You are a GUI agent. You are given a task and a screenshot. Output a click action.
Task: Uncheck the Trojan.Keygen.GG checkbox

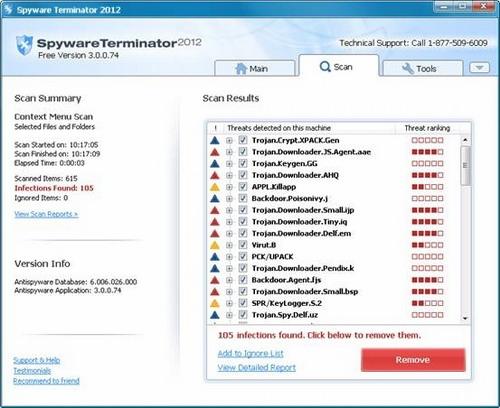tap(243, 164)
